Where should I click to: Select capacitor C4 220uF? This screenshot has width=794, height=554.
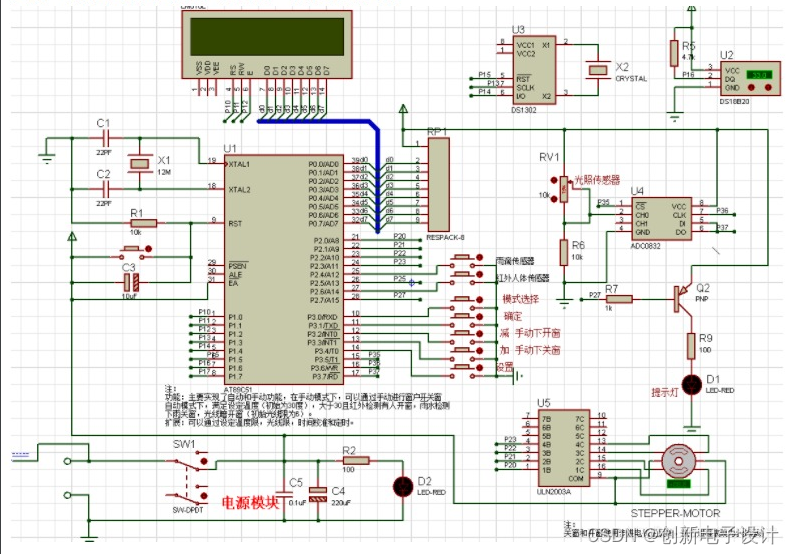coord(318,495)
